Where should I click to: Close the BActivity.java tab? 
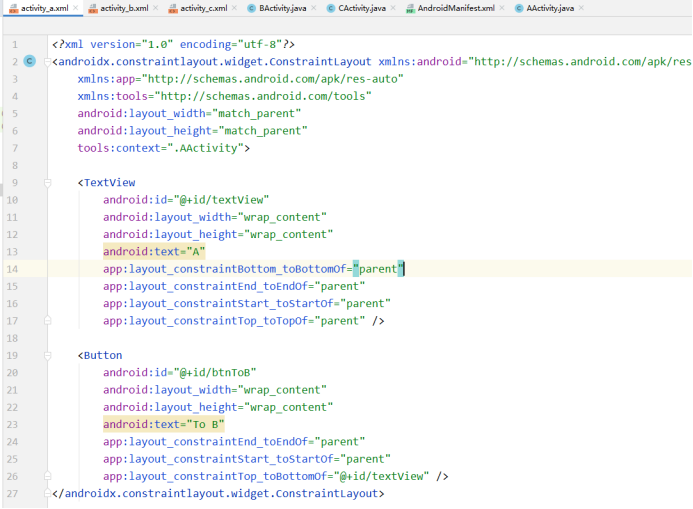click(313, 8)
